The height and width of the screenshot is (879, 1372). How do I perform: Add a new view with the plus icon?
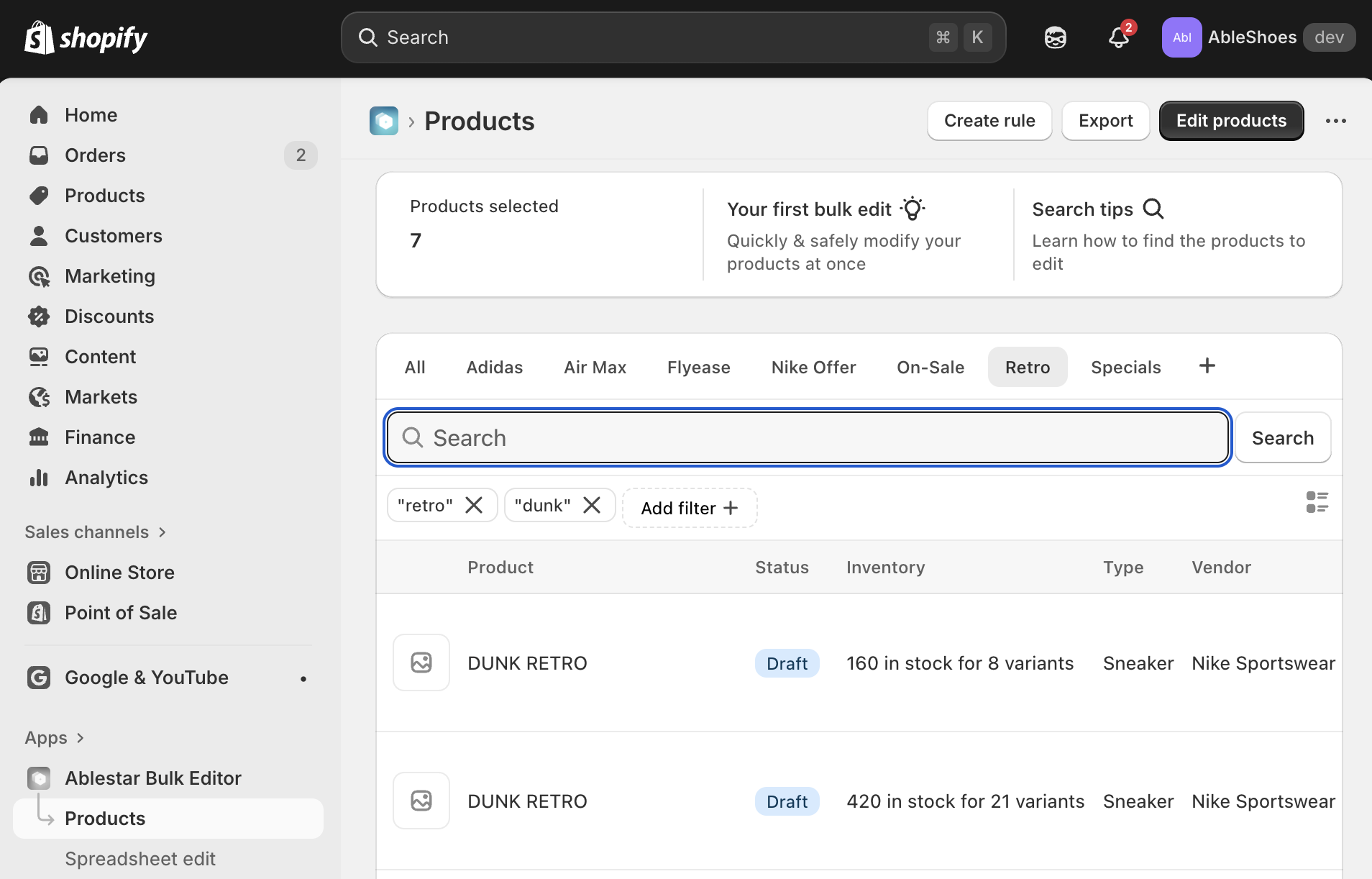point(1207,366)
